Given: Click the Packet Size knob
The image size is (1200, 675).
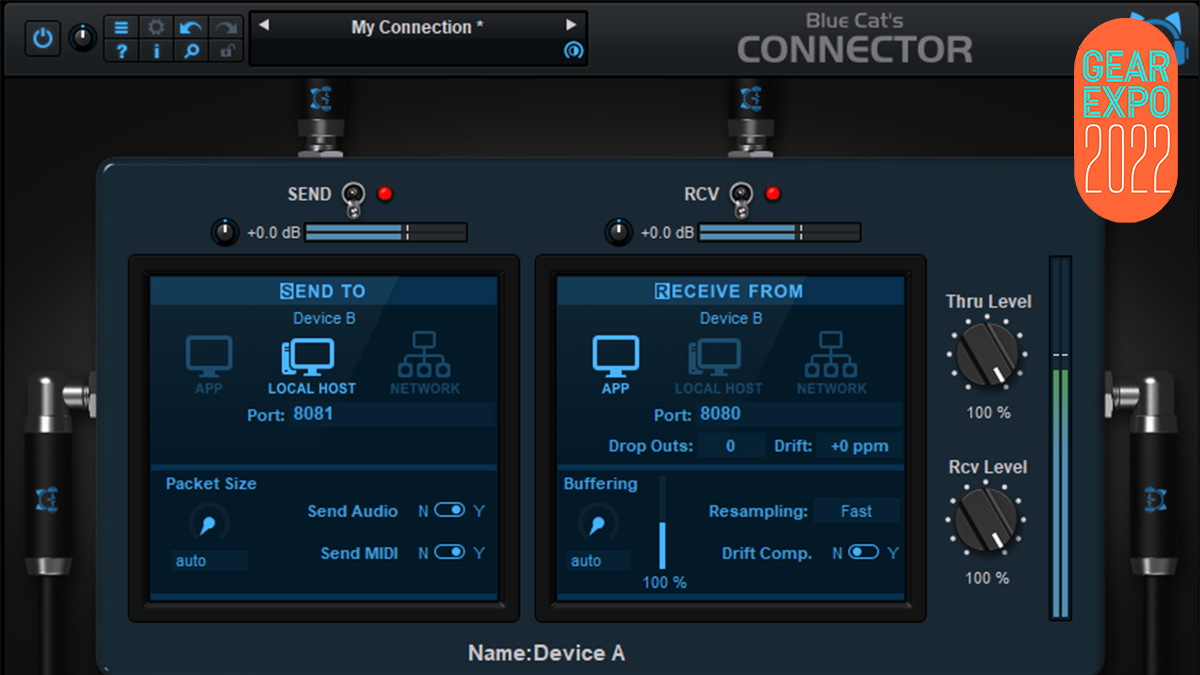Looking at the screenshot, I should pyautogui.click(x=209, y=522).
